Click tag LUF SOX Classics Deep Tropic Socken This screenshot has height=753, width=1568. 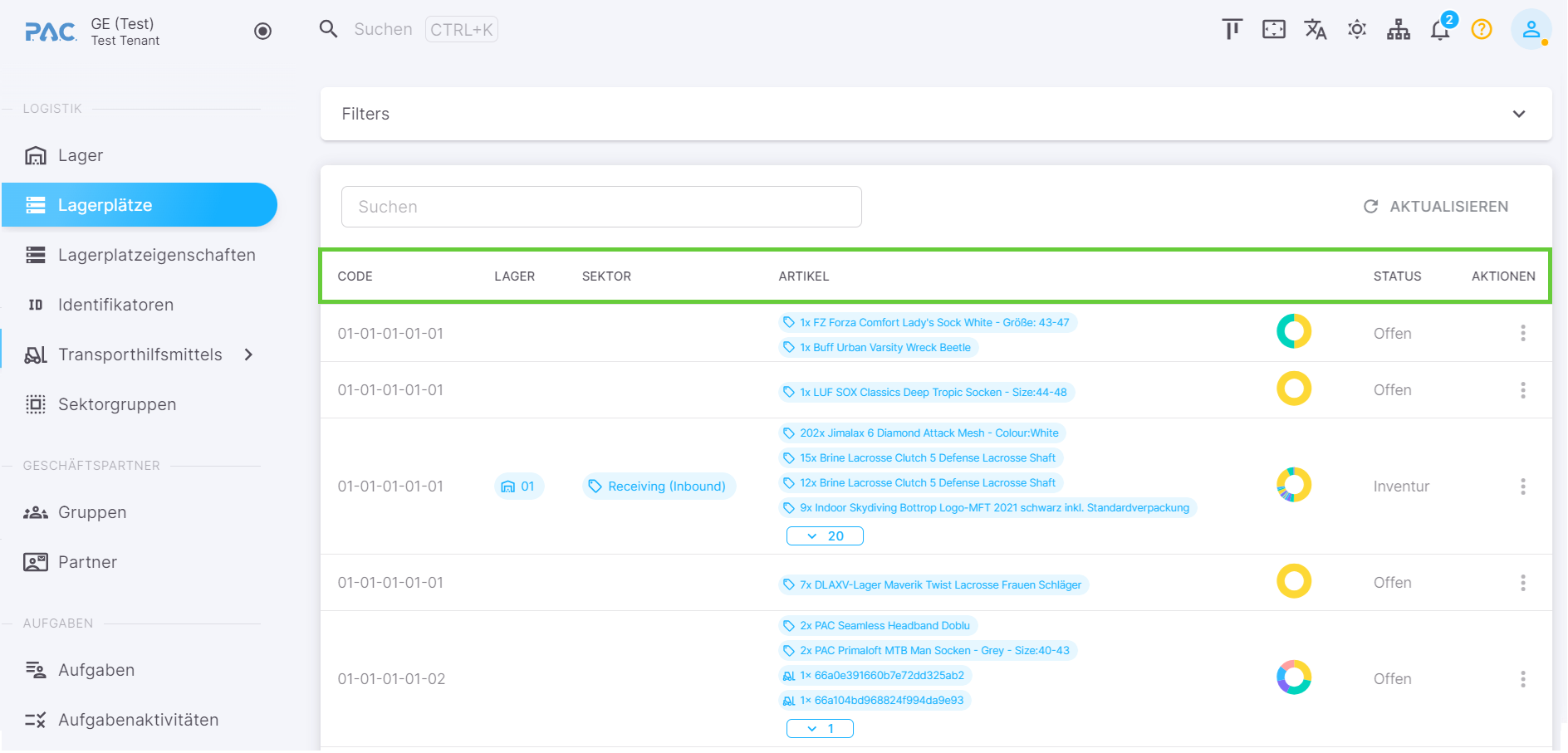pos(926,392)
